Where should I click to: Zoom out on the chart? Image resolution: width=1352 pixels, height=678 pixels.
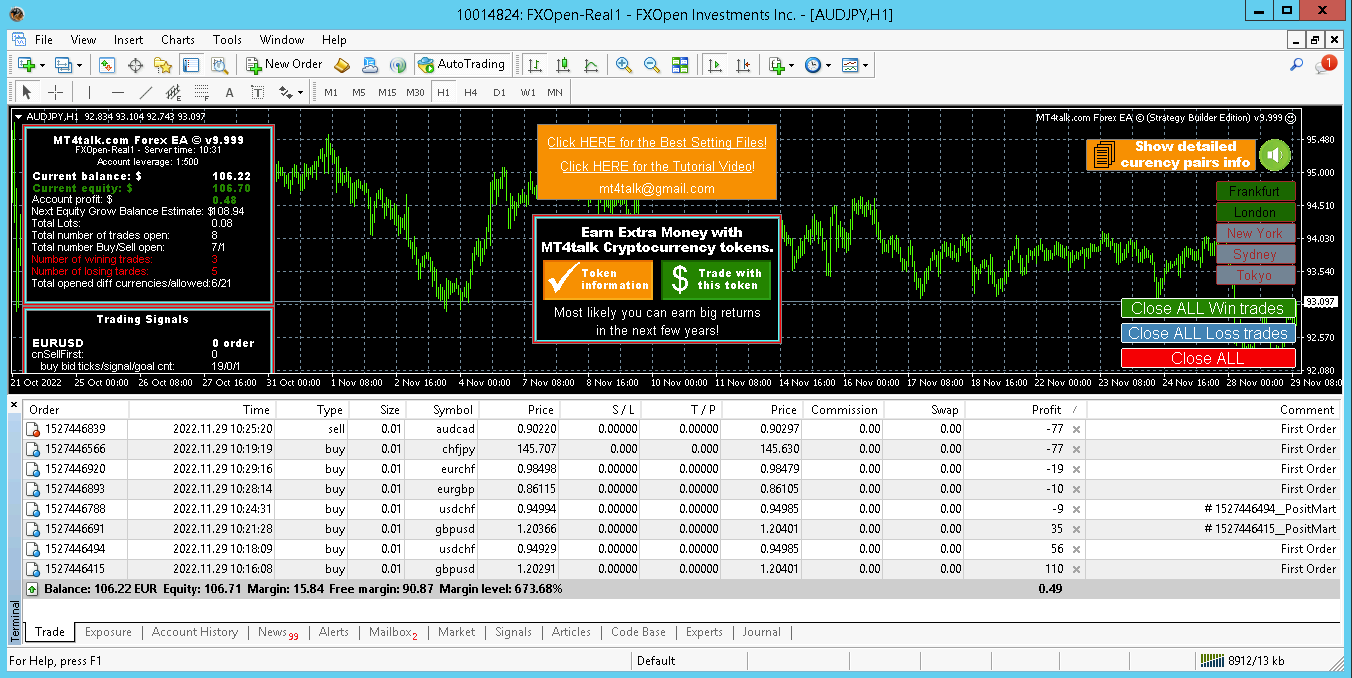pos(652,65)
